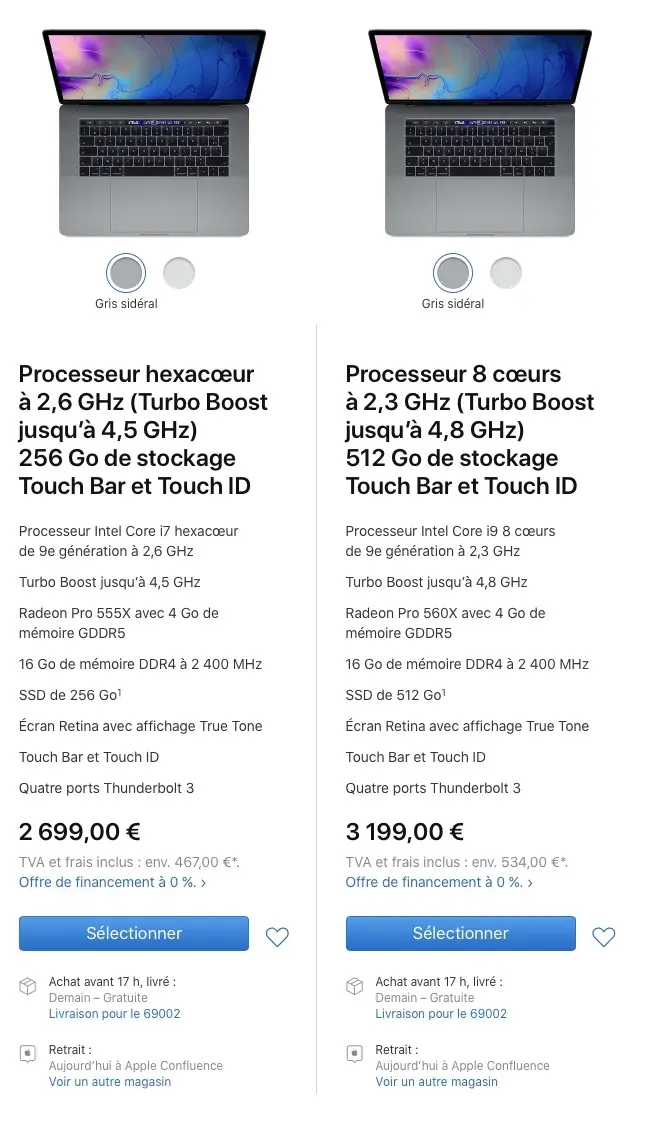Add the i7 MacBook Pro to favorites
Image resolution: width=646 pixels, height=1127 pixels.
click(x=277, y=937)
